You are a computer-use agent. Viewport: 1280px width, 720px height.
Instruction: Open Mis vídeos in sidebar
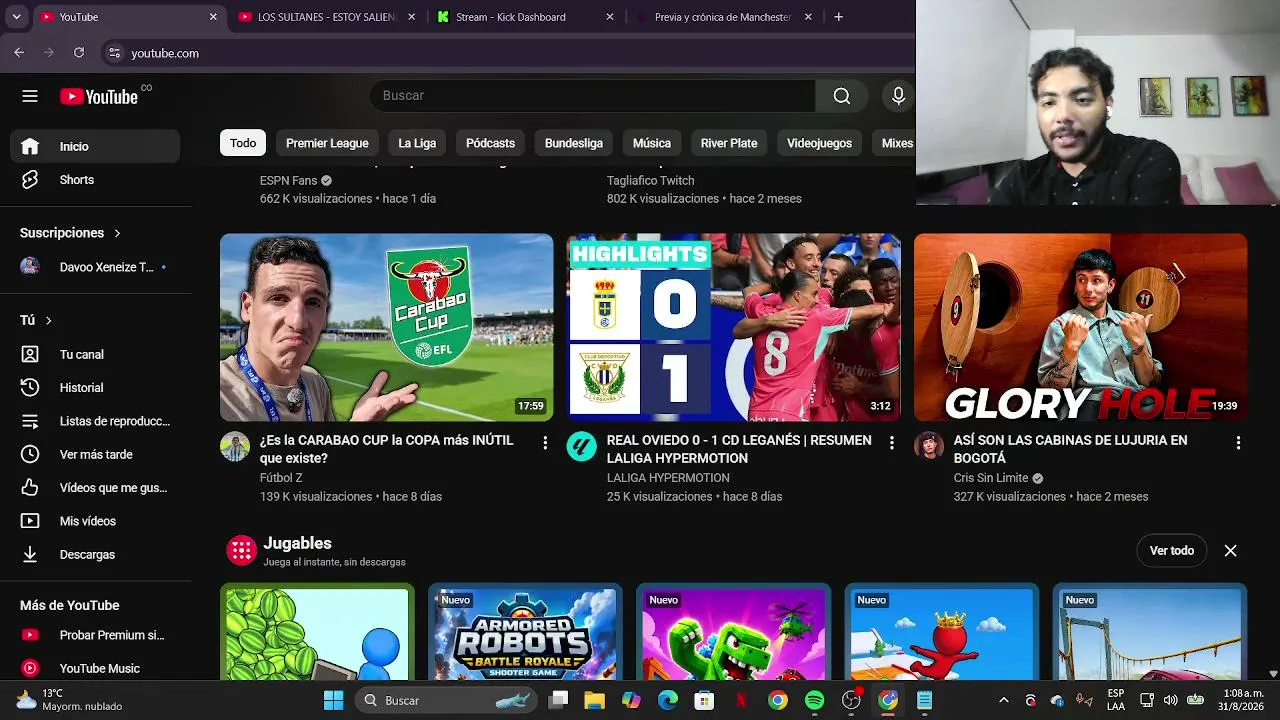click(96, 521)
